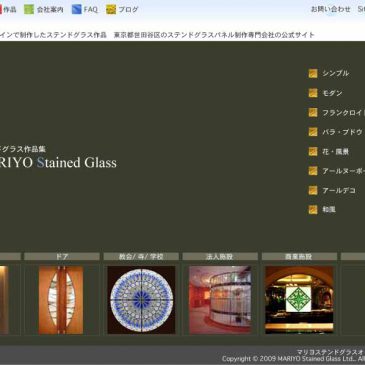365x365 pixels.
Task: View the green diamond panel thumbnail
Action: 299,300
